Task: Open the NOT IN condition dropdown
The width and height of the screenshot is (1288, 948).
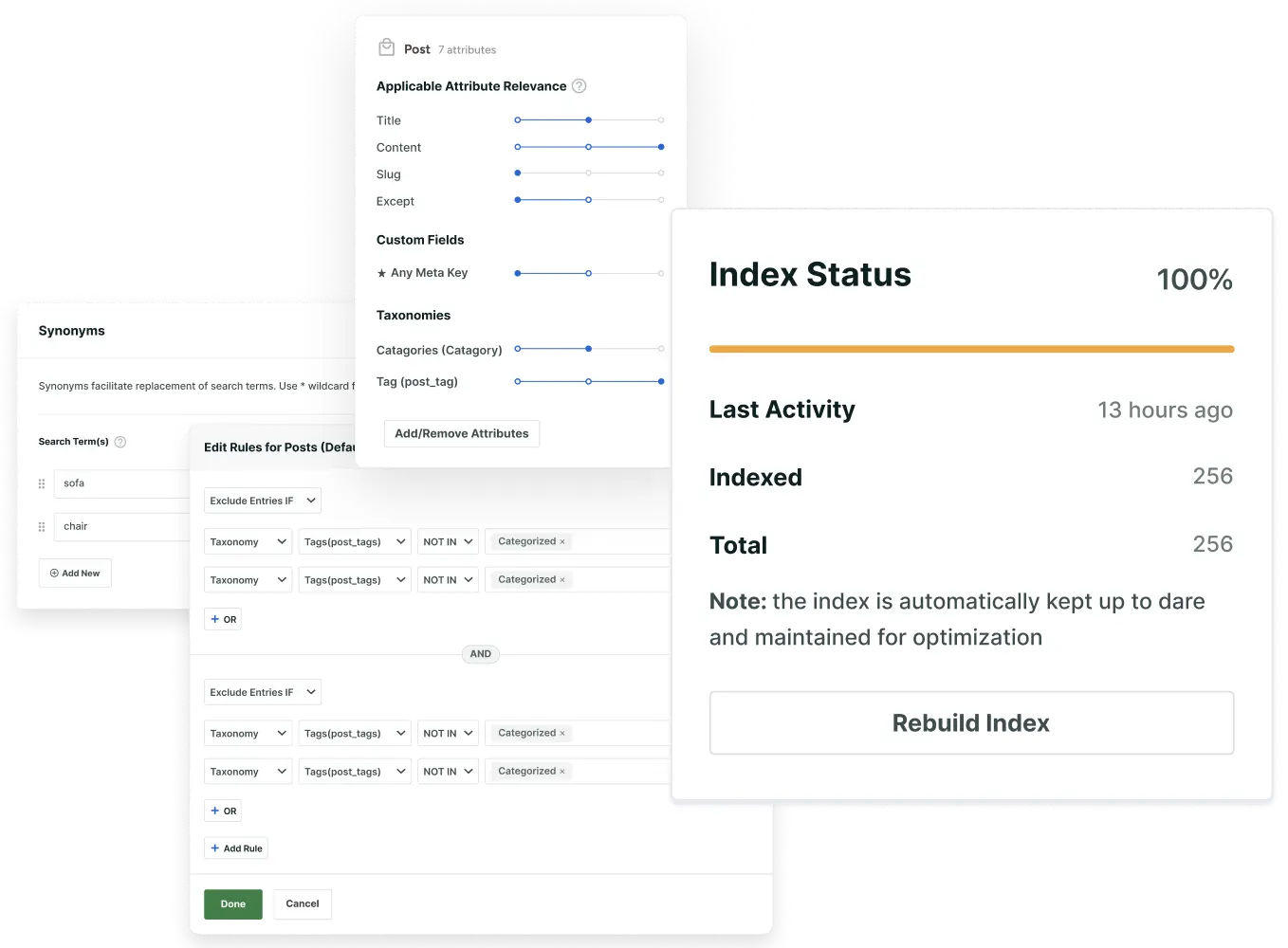Action: pyautogui.click(x=447, y=541)
